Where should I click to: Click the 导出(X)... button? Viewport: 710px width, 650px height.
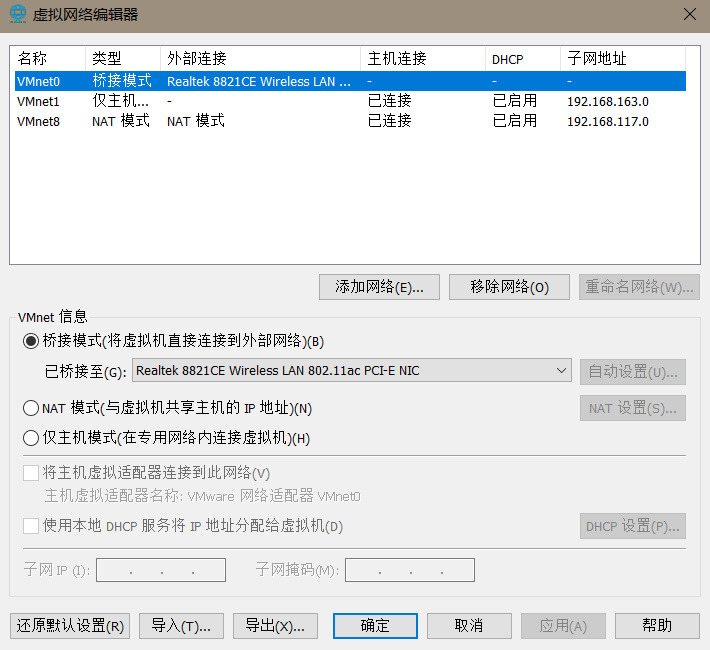275,626
